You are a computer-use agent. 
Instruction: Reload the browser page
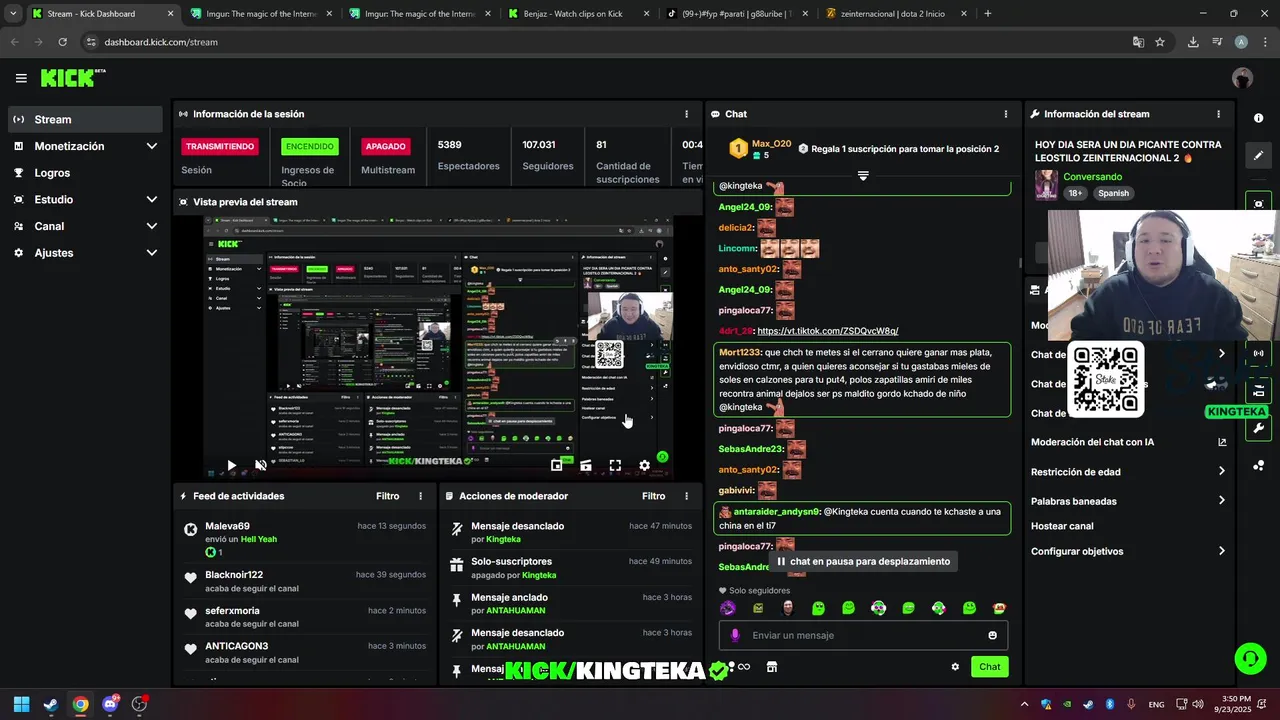point(62,42)
